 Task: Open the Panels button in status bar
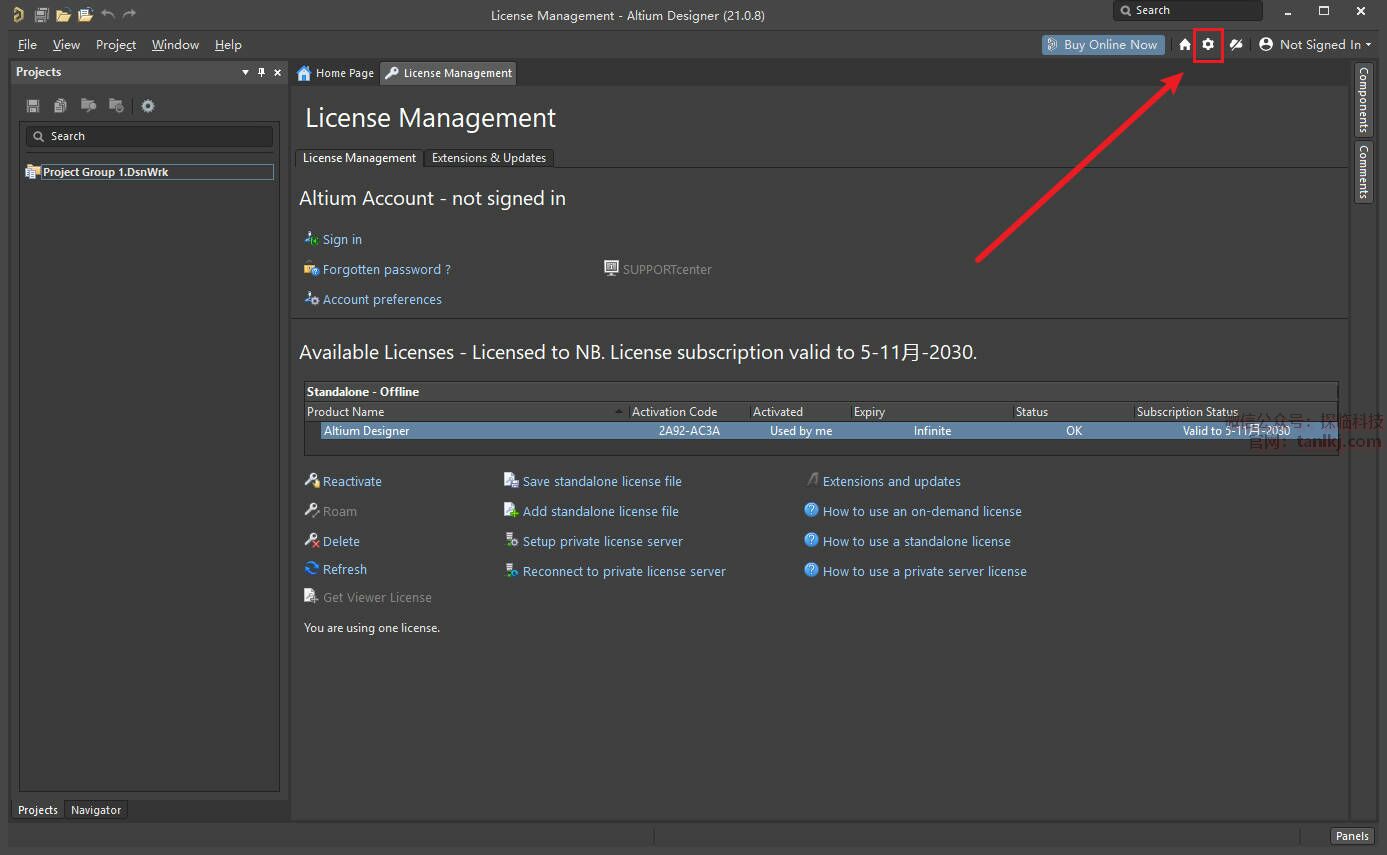pyautogui.click(x=1352, y=836)
